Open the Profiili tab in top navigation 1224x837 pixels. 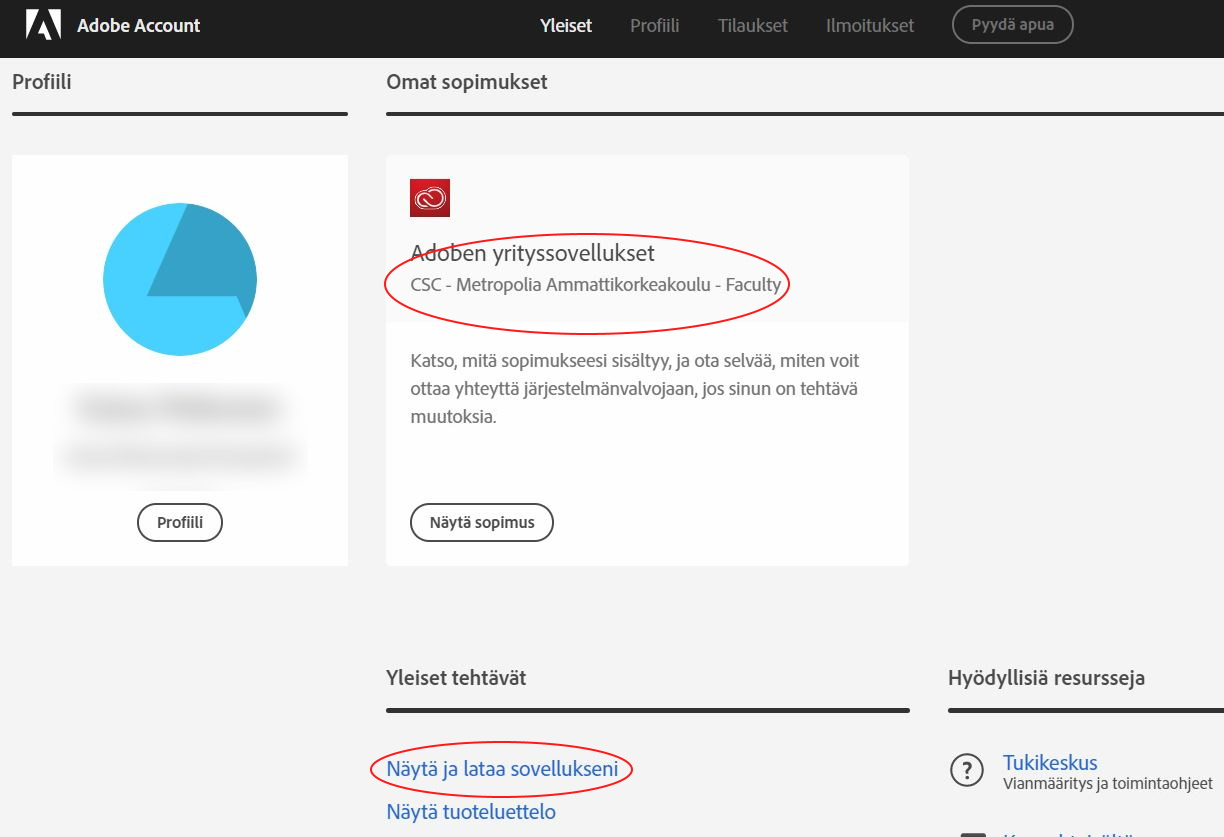[655, 26]
